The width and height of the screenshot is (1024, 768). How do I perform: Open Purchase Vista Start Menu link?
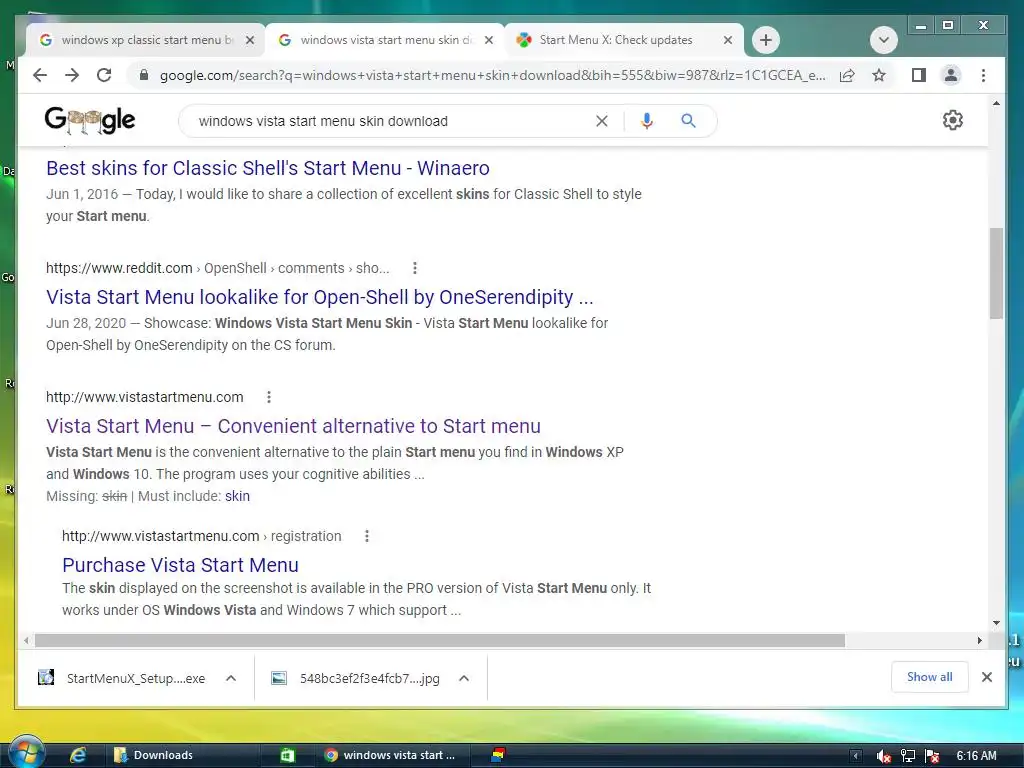tap(180, 565)
